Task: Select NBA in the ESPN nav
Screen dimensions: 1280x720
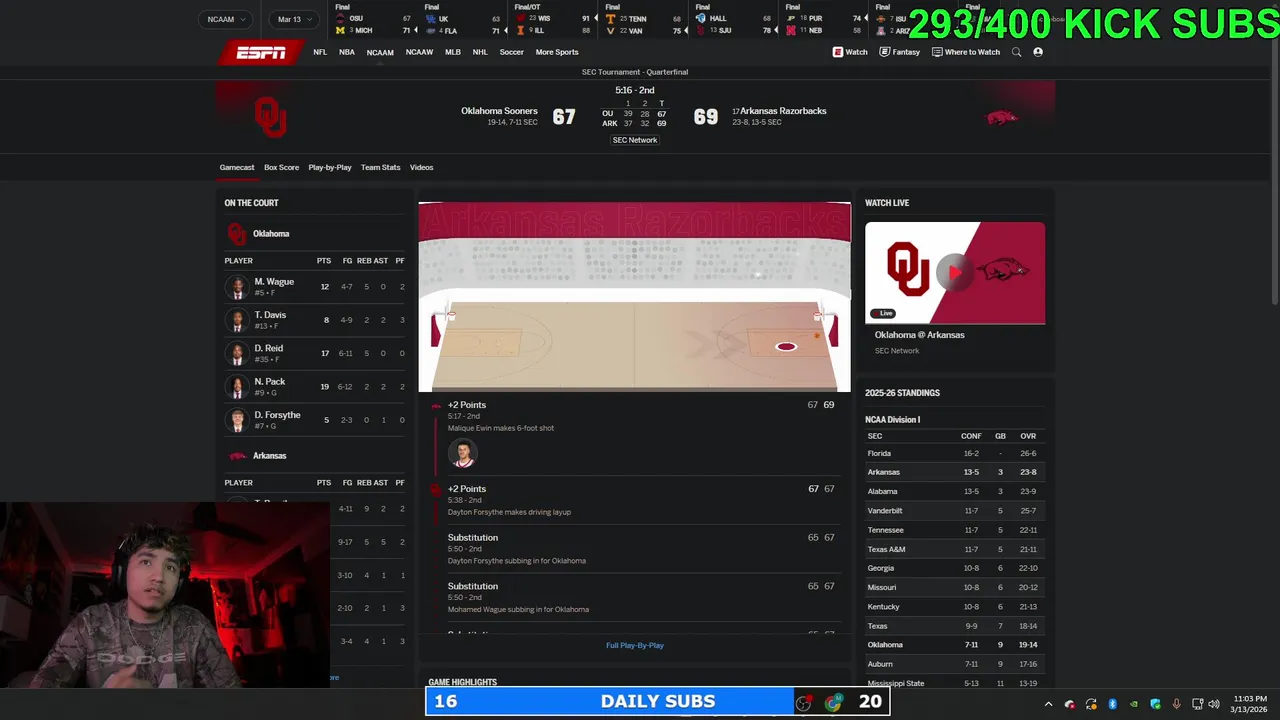Action: [x=346, y=52]
